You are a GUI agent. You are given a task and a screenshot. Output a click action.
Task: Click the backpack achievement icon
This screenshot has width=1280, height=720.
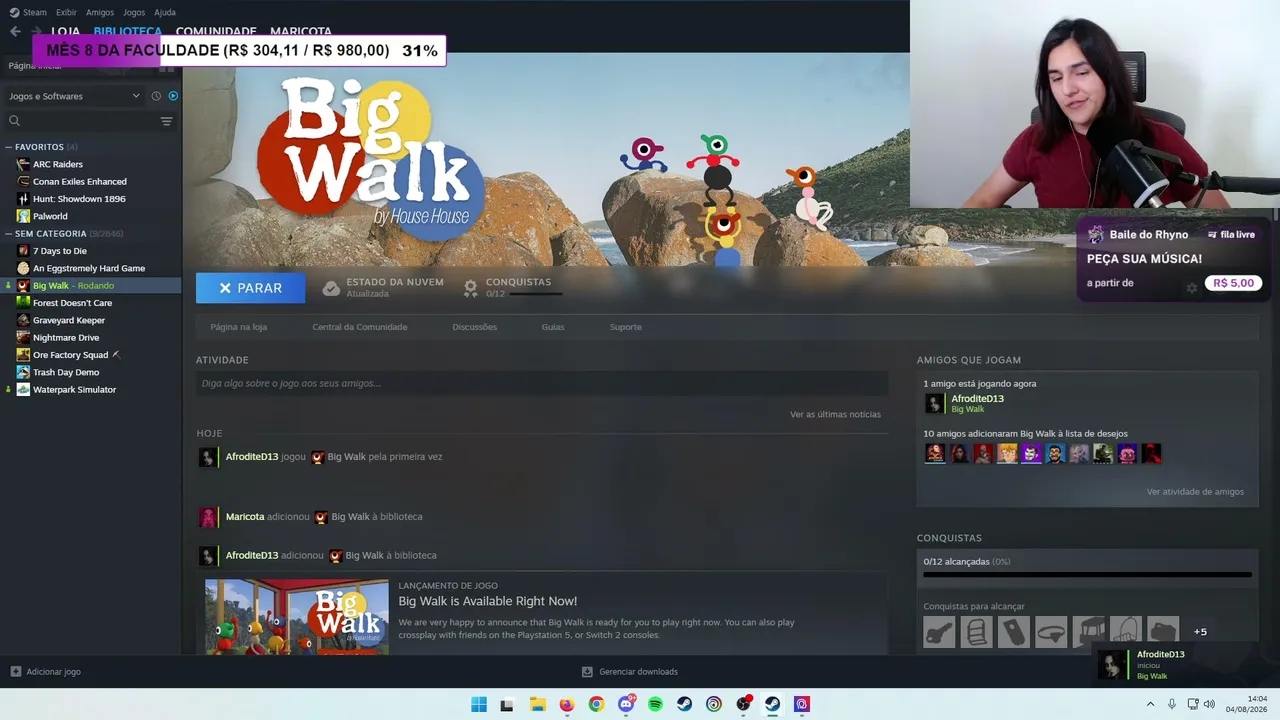pyautogui.click(x=977, y=632)
